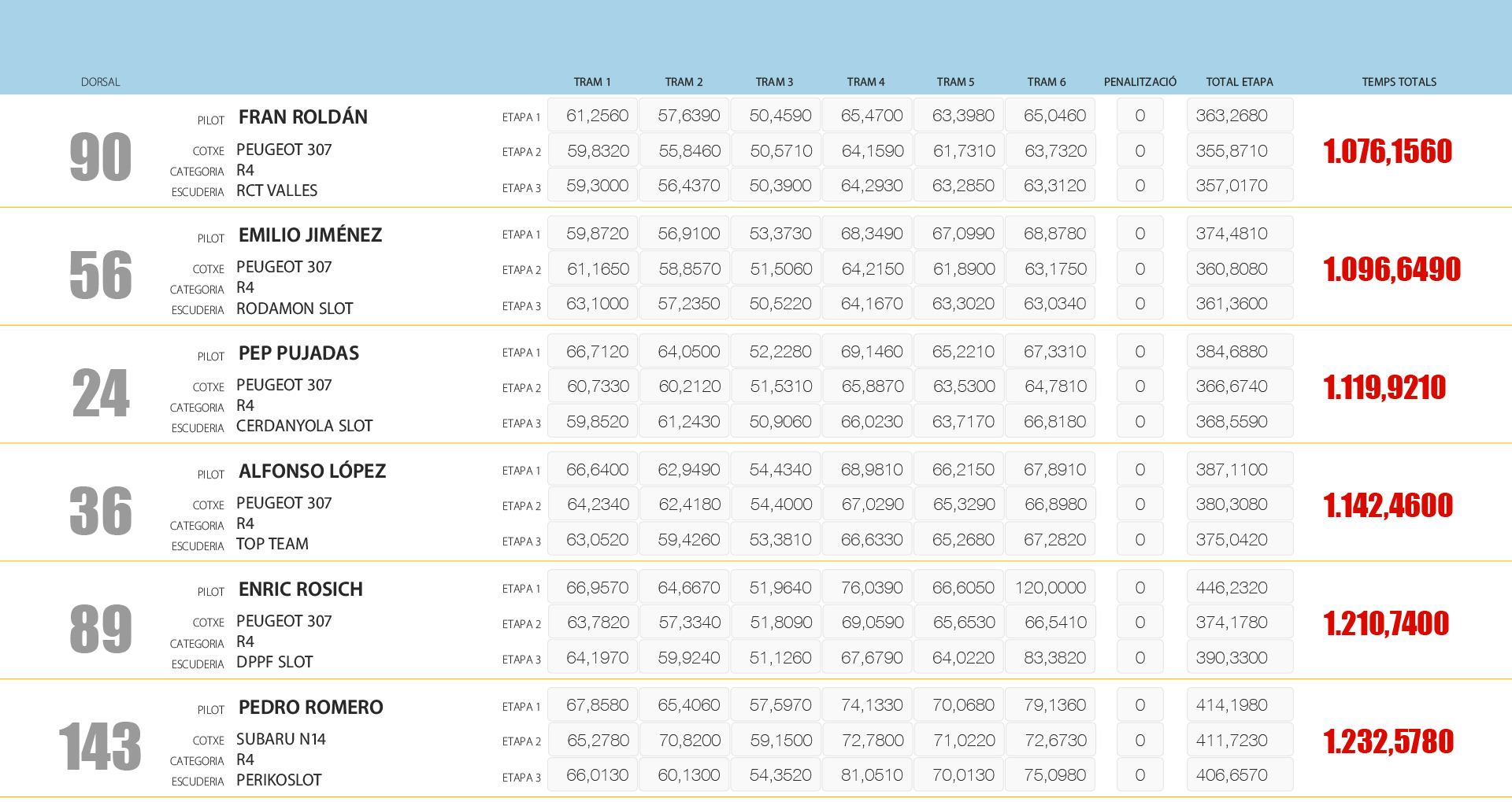1512x802 pixels.
Task: Click dorsal number 143
Action: click(x=100, y=746)
